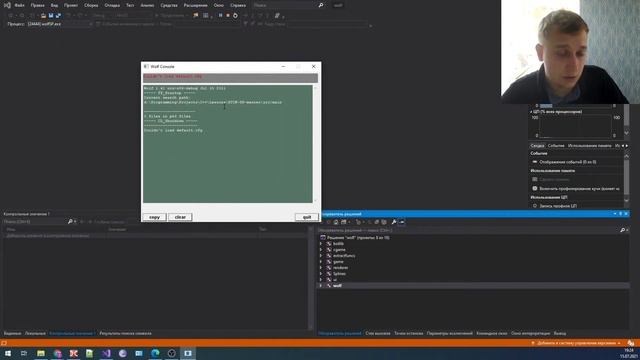Expand the wolf project node
The width and height of the screenshot is (640, 360).
(x=321, y=286)
